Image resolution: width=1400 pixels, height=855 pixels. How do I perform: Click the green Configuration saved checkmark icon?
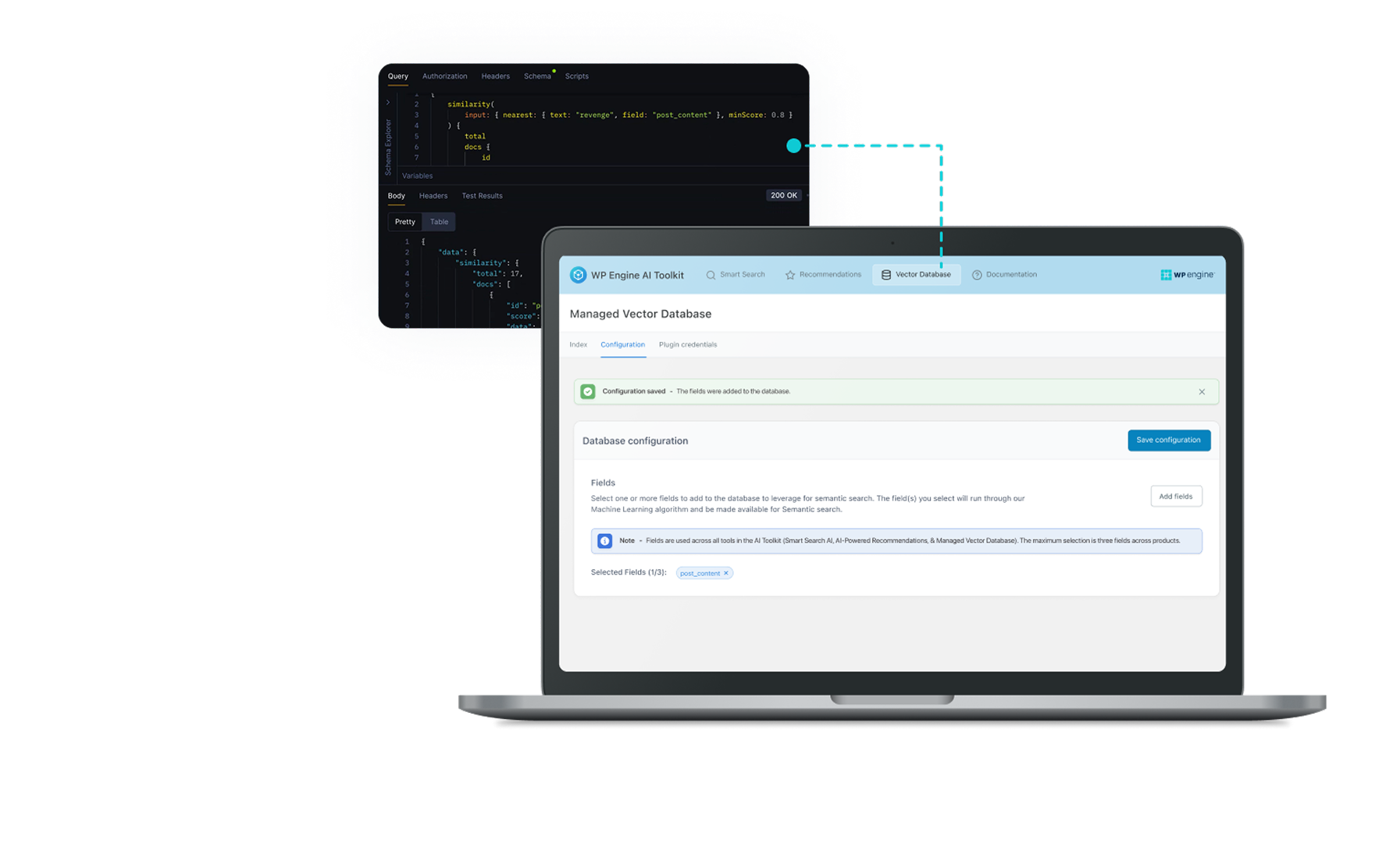click(588, 392)
